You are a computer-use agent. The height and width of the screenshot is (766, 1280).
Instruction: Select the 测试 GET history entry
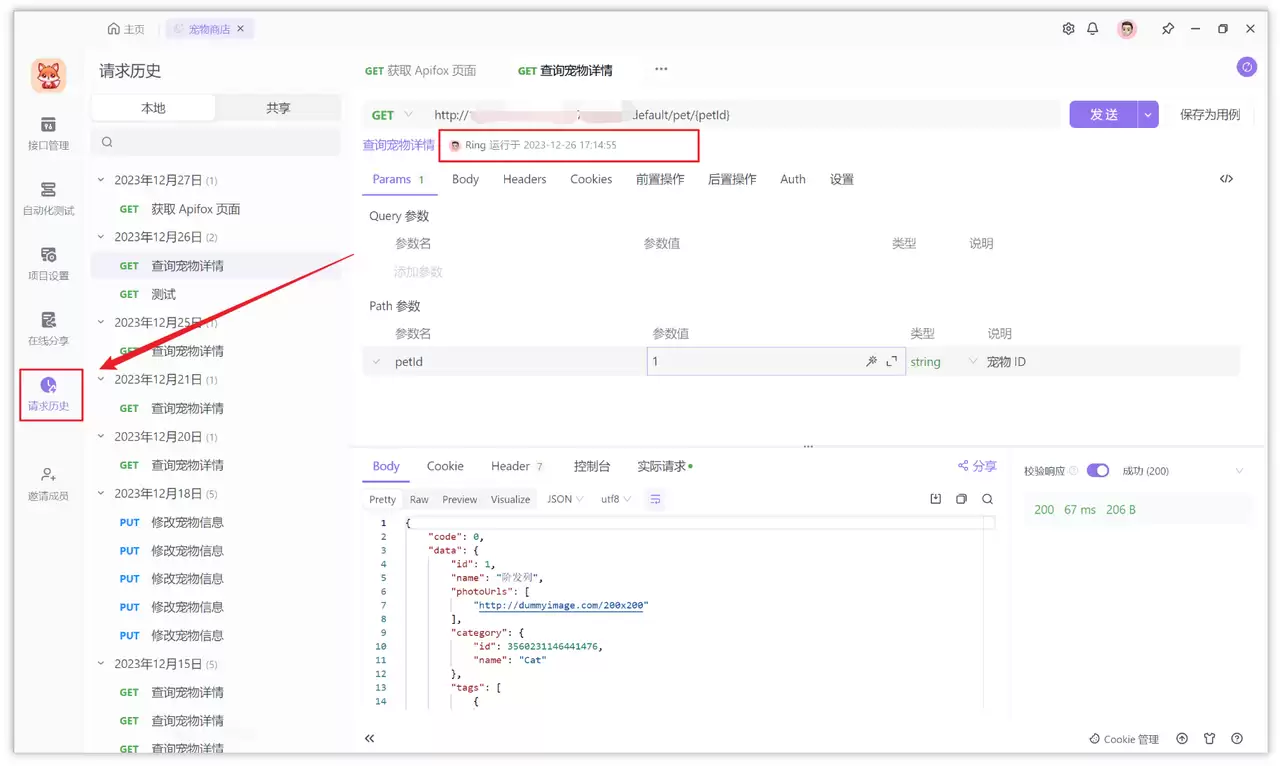216,294
